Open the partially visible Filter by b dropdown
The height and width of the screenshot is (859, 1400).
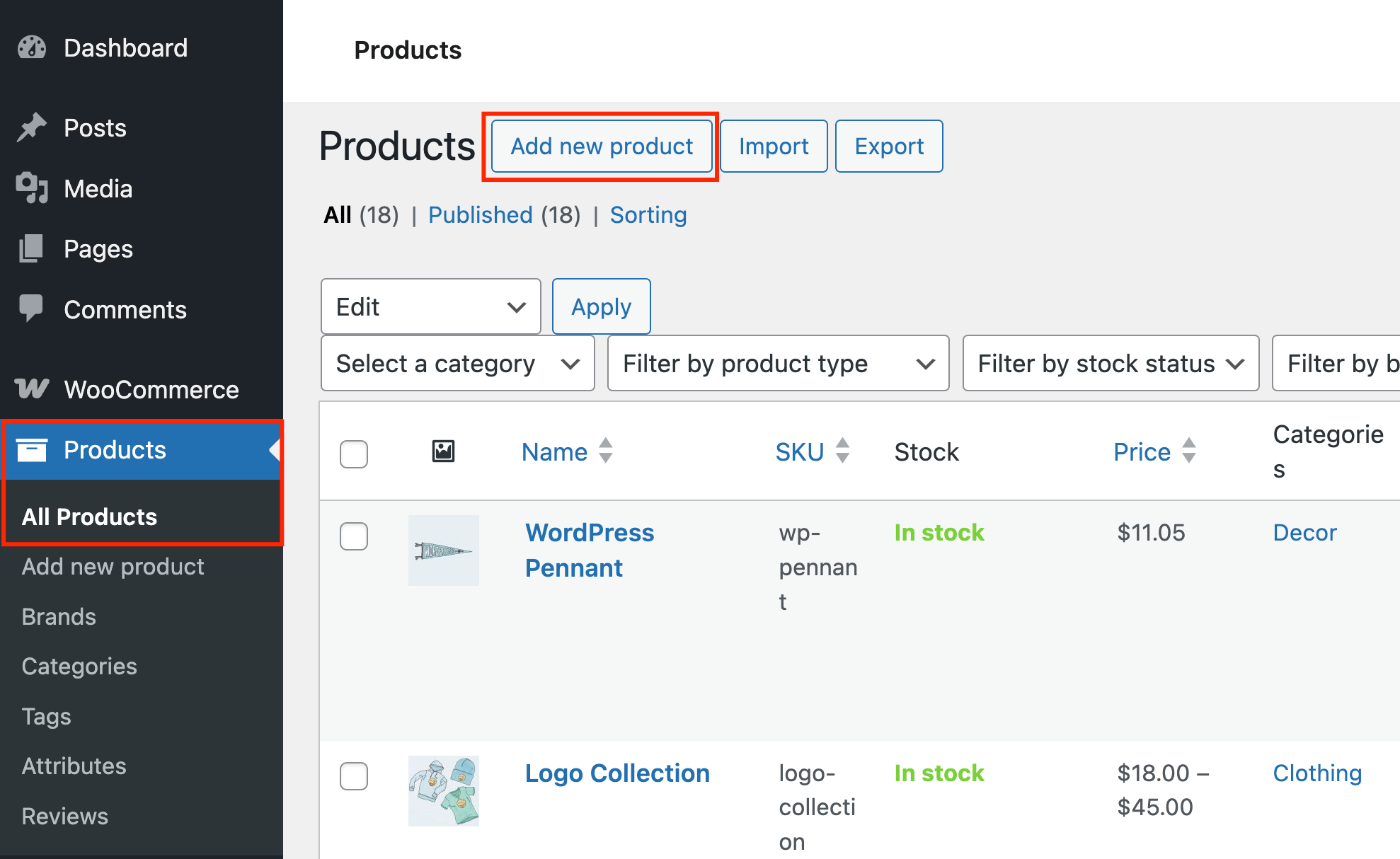click(x=1336, y=363)
